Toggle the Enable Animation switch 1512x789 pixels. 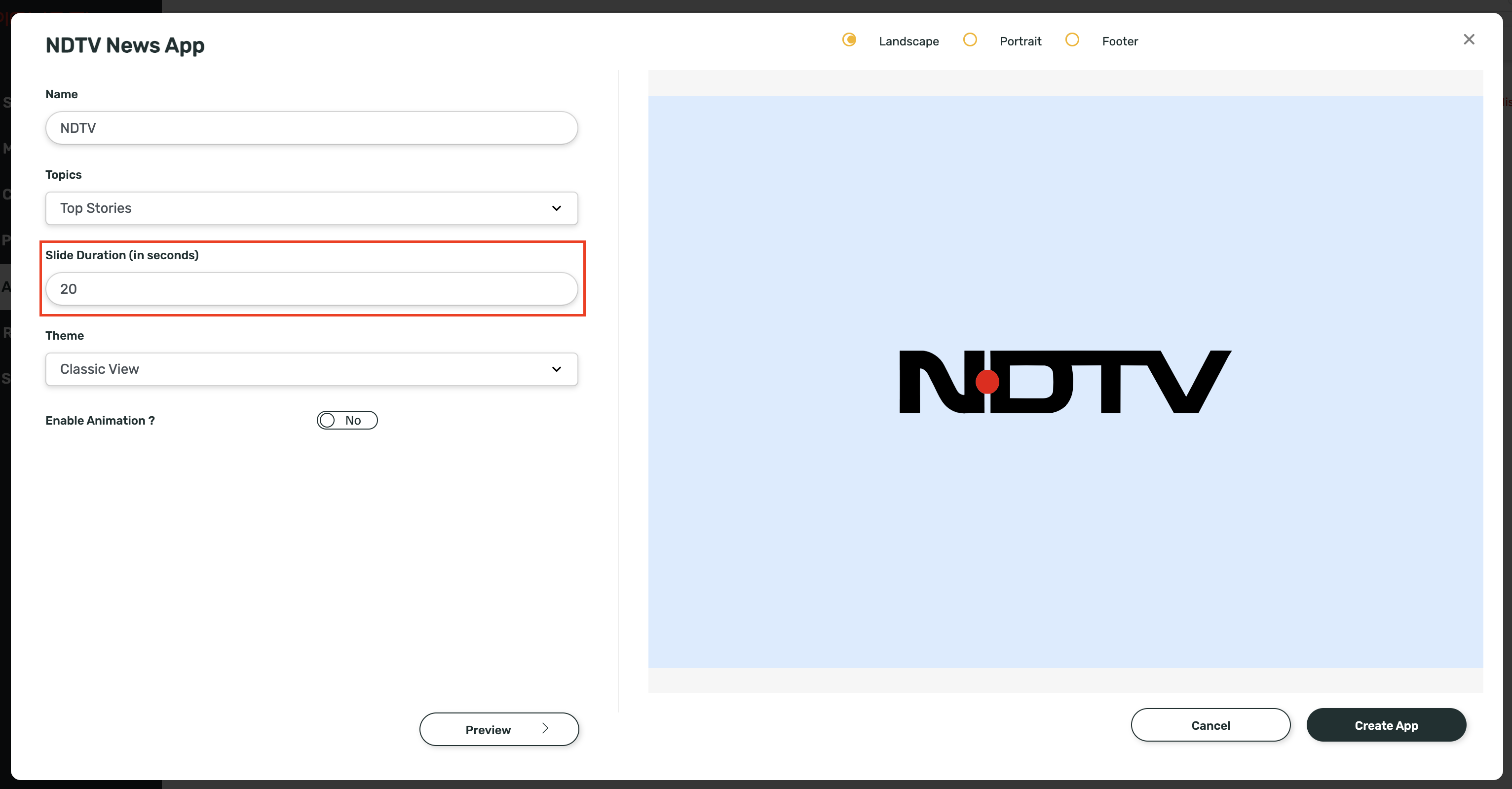[347, 420]
